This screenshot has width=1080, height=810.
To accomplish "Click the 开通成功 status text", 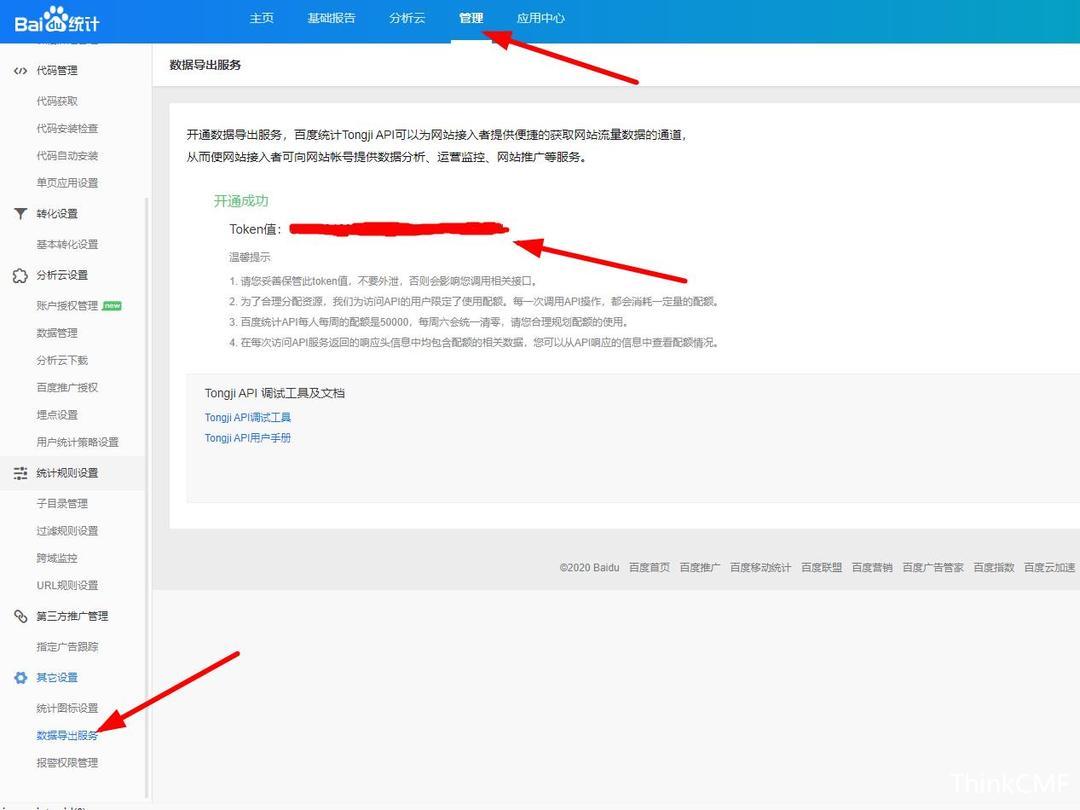I will pyautogui.click(x=241, y=200).
